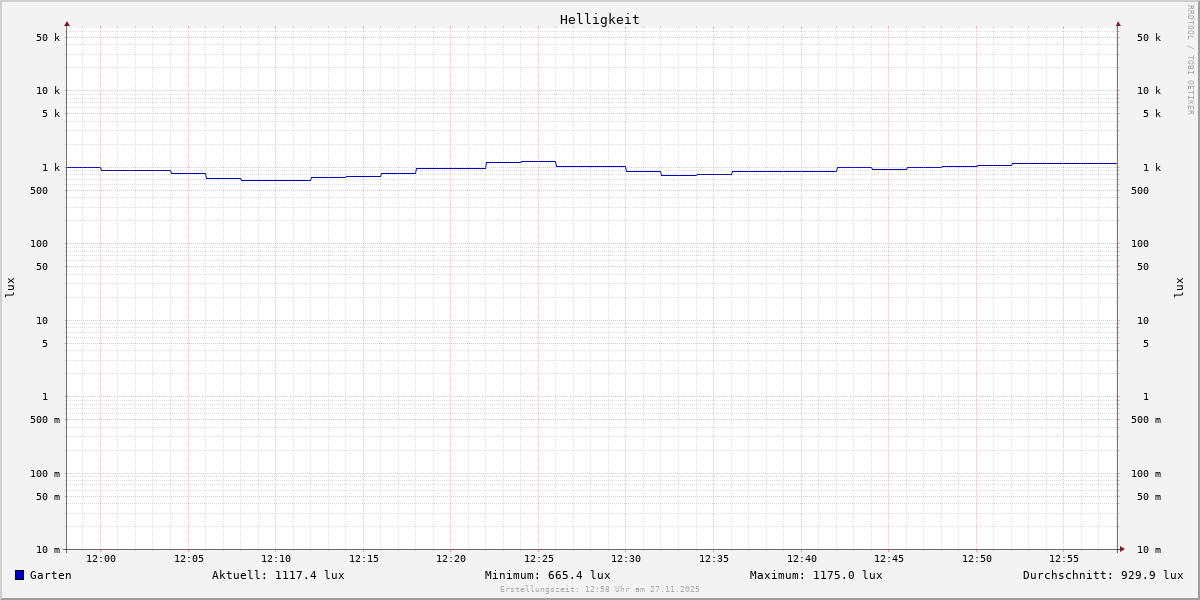The width and height of the screenshot is (1200, 600).
Task: Click the 12:30 time axis label
Action: (x=626, y=559)
